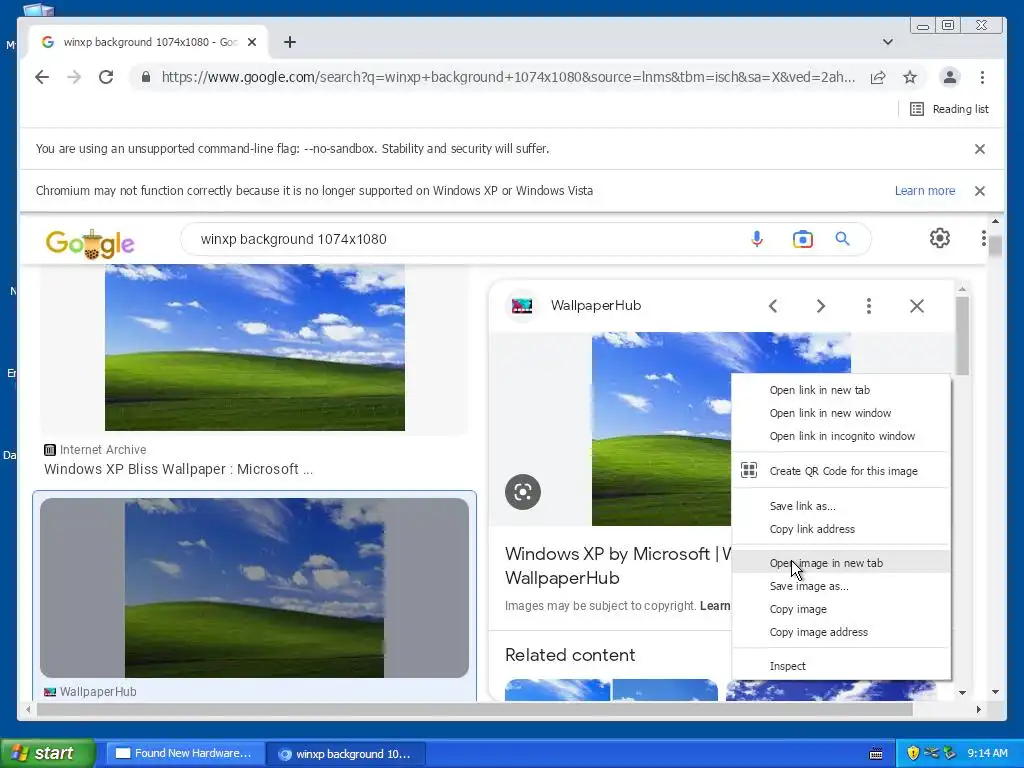Start voice search with microphone icon
The height and width of the screenshot is (768, 1024).
[757, 239]
